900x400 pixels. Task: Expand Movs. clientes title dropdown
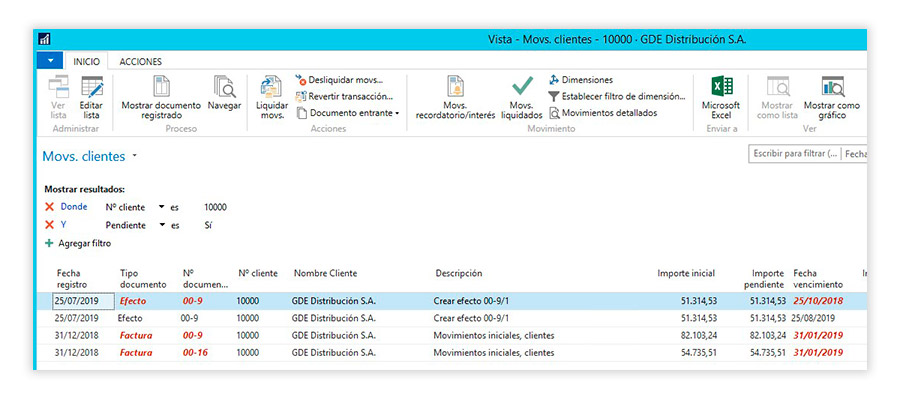click(135, 157)
